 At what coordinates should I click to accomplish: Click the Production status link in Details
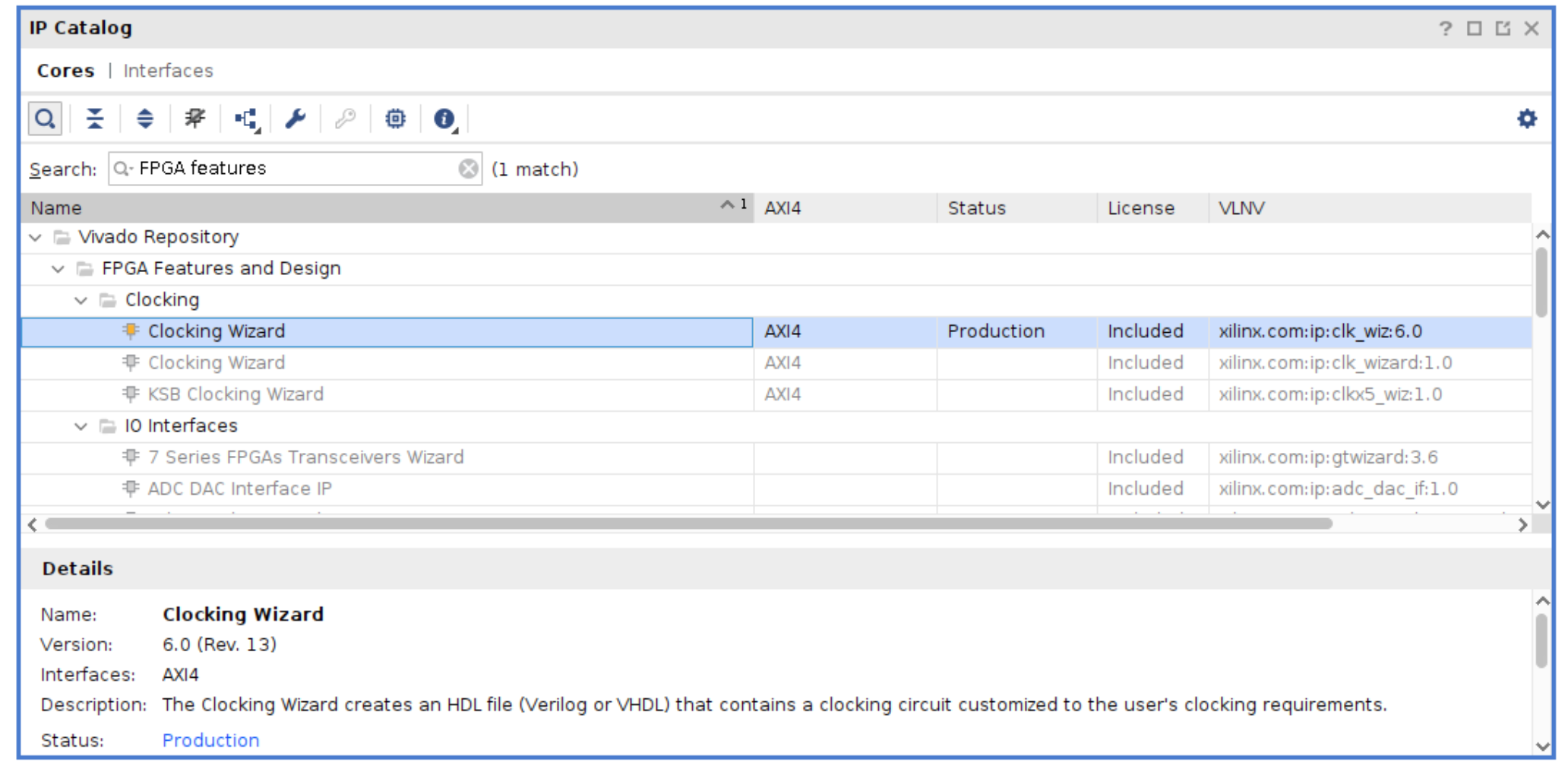pos(210,740)
